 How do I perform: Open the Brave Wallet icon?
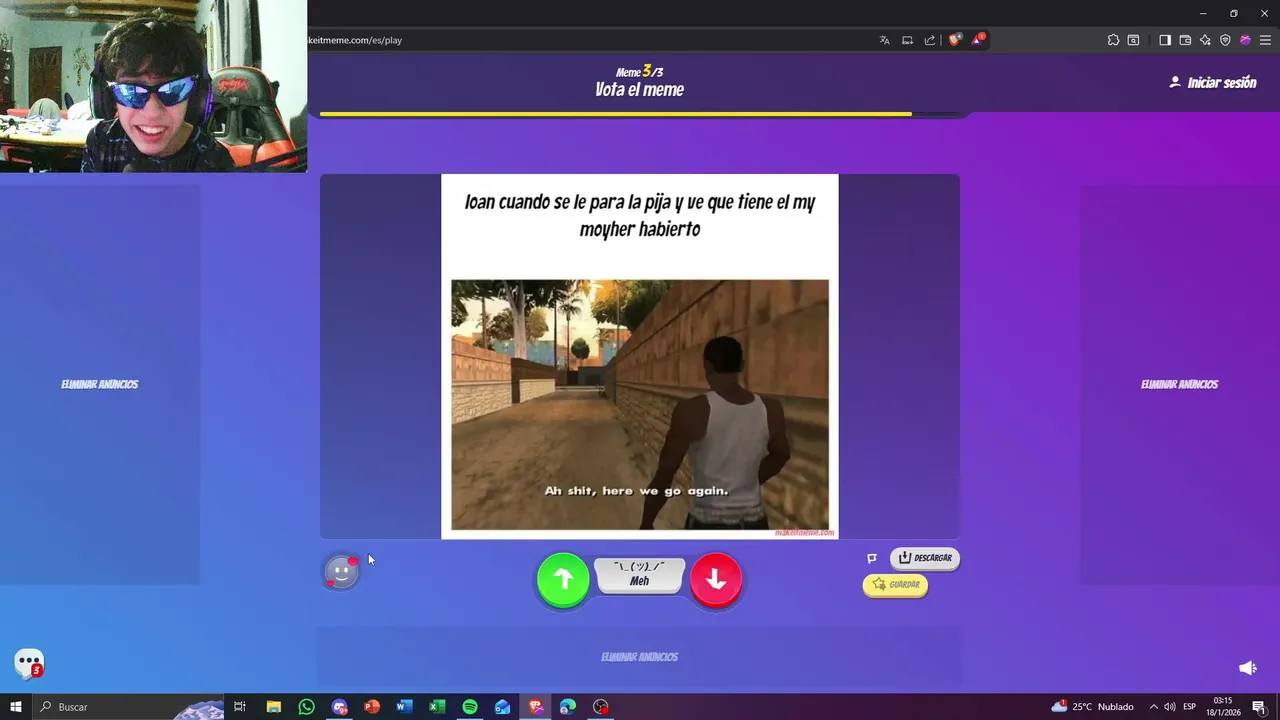[1185, 40]
